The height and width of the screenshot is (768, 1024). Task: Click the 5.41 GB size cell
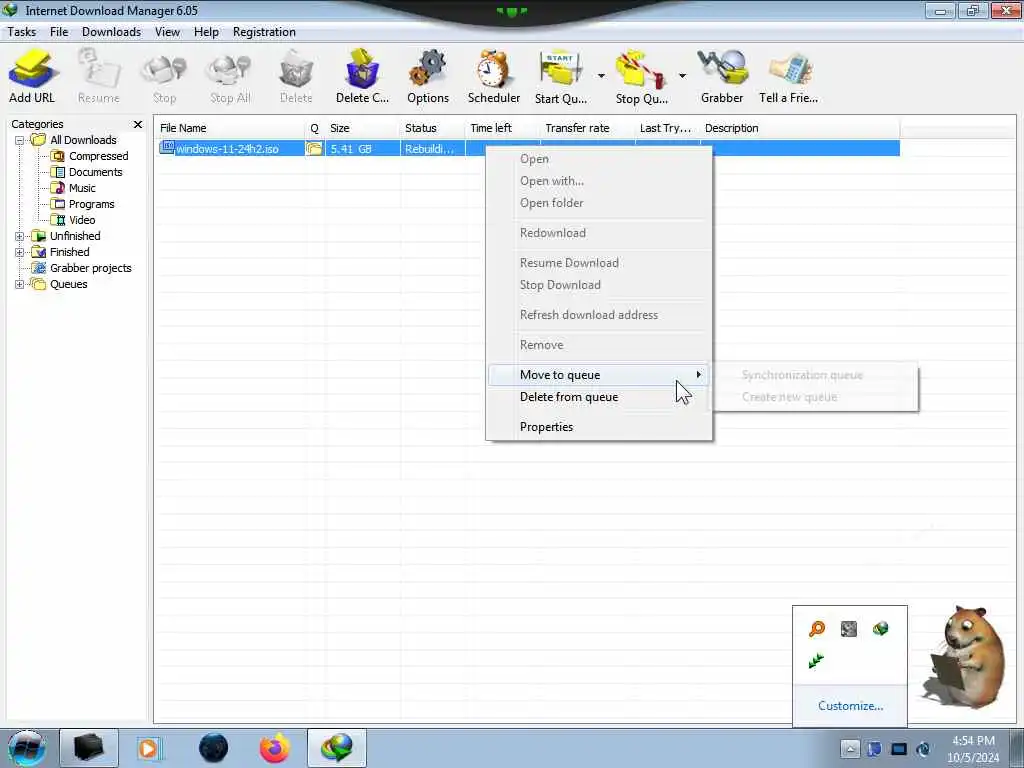(x=362, y=149)
